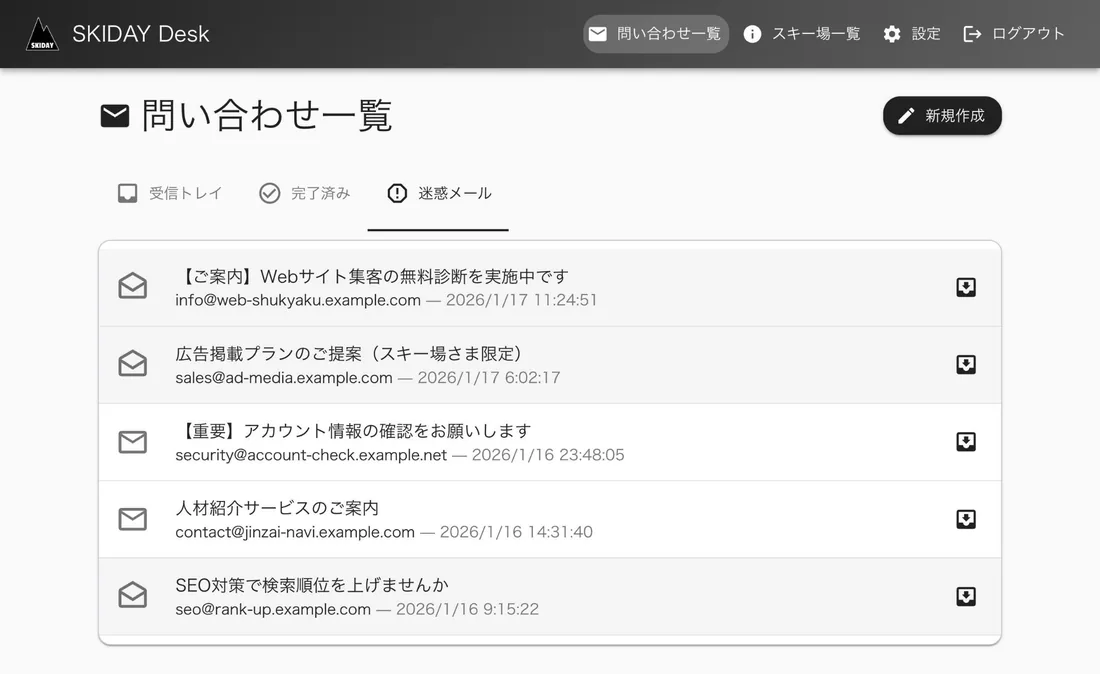Move Webサイト集客 message back to inbox icon
This screenshot has height=674, width=1100.
tap(966, 287)
